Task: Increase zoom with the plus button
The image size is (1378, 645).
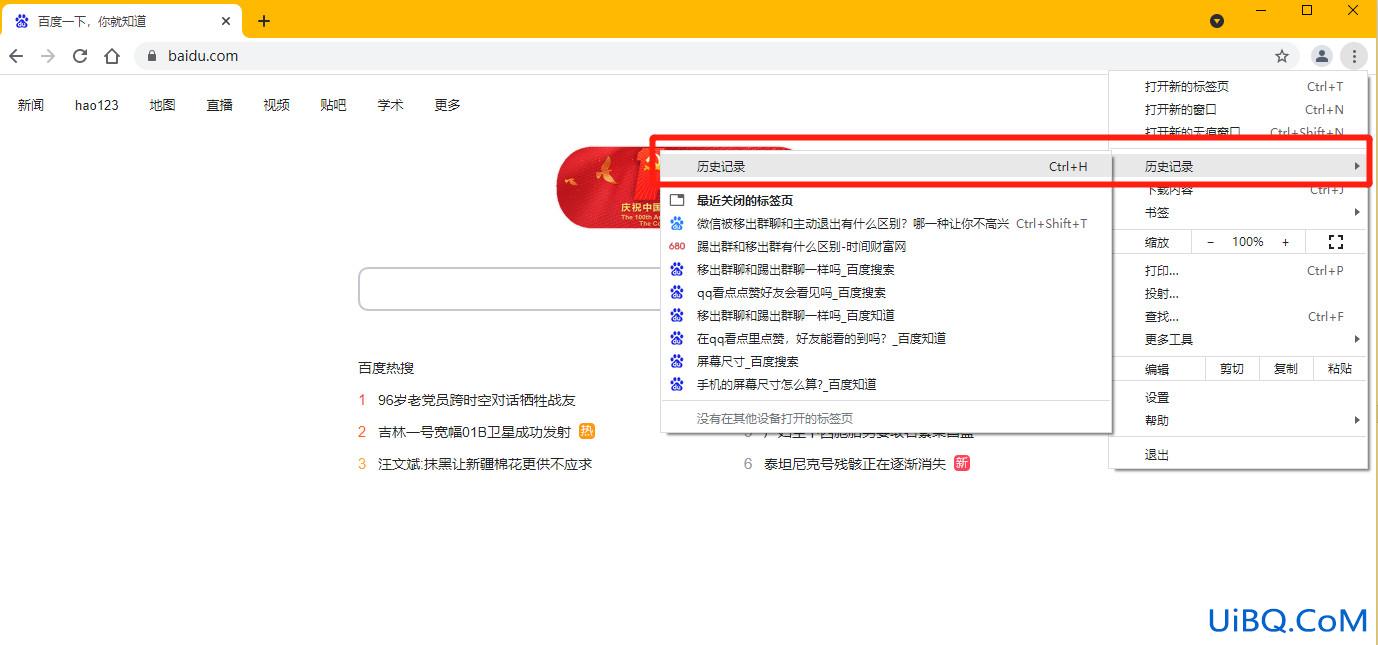Action: point(1285,242)
